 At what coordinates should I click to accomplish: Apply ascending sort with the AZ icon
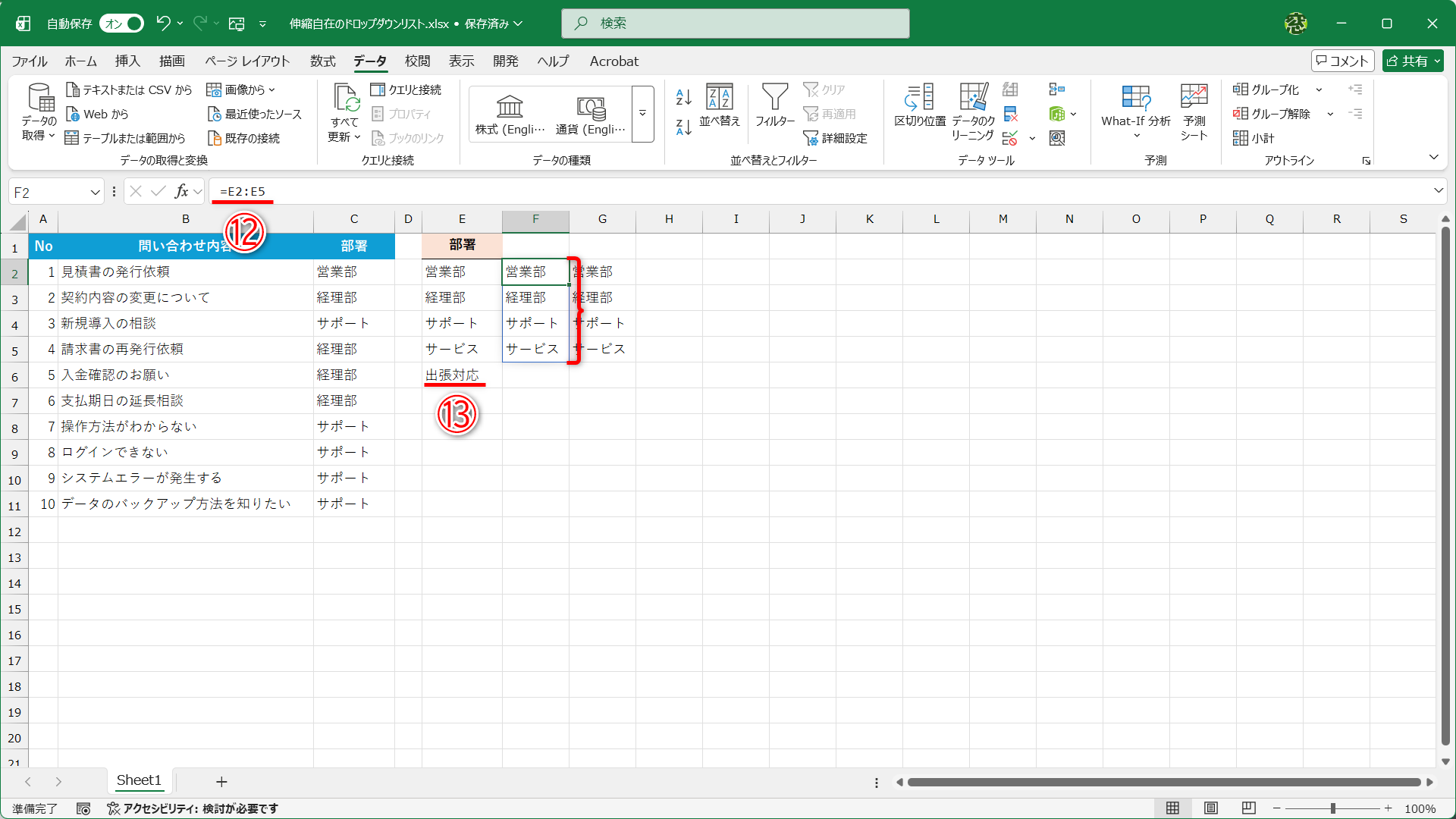[682, 97]
